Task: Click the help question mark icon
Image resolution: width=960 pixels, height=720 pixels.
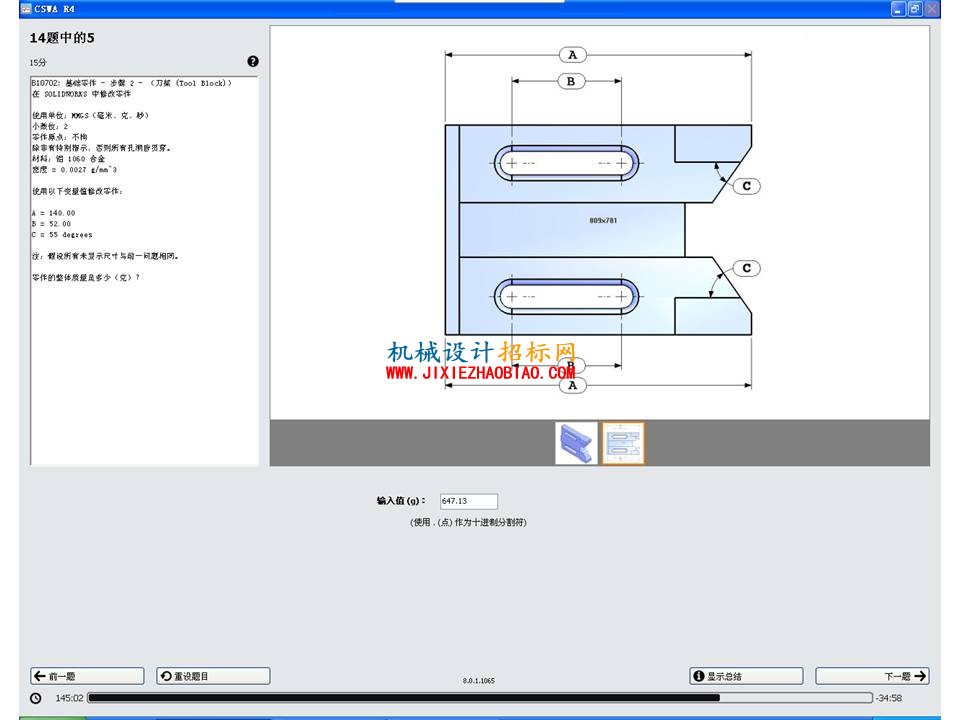Action: (253, 61)
